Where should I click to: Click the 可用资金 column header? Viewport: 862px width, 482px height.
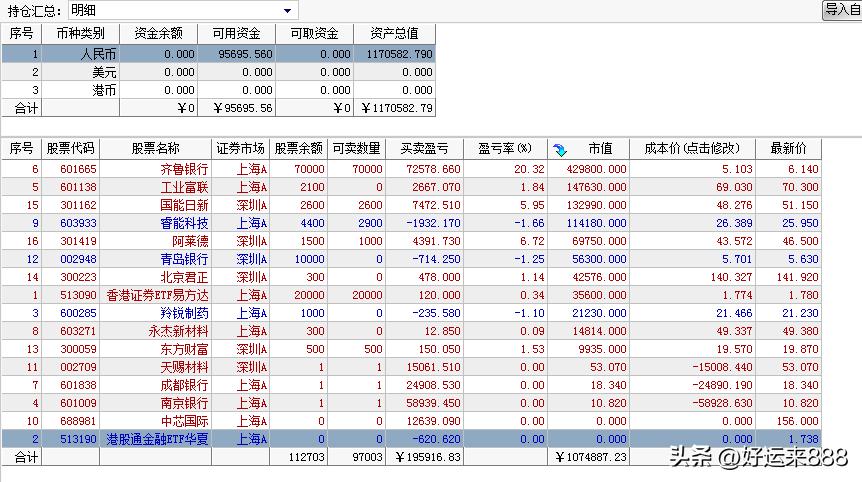coord(236,34)
